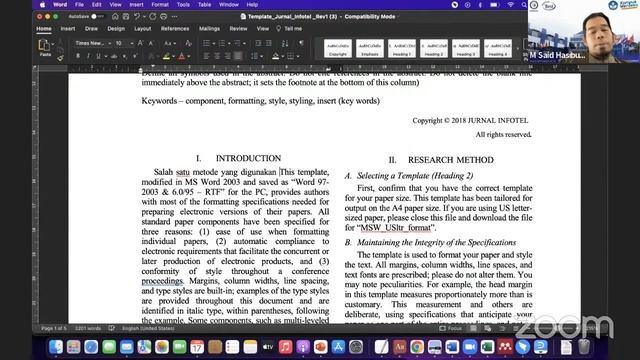Click the Spotlight search icon in menu bar
The height and width of the screenshot is (360, 640).
tap(524, 5)
